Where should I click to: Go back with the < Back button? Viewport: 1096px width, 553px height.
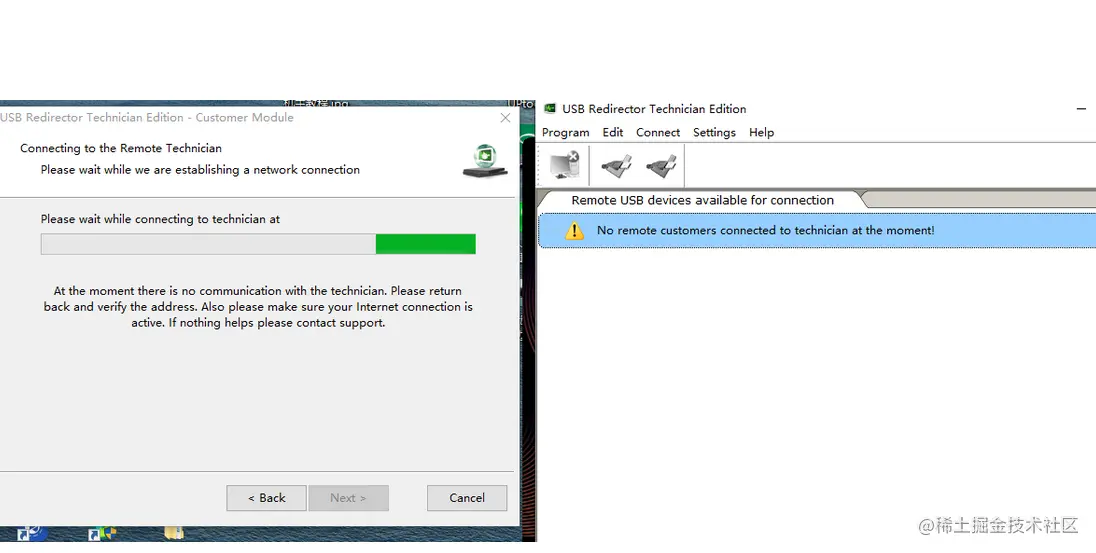point(266,498)
